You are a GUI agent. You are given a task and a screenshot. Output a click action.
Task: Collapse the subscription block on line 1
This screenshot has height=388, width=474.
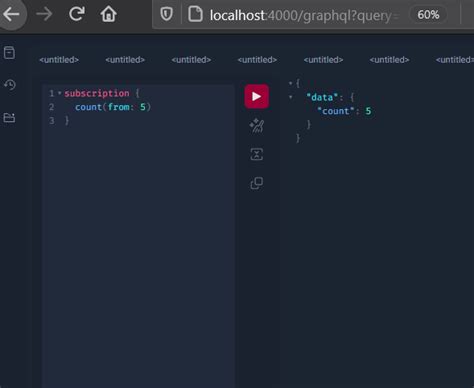[60, 93]
